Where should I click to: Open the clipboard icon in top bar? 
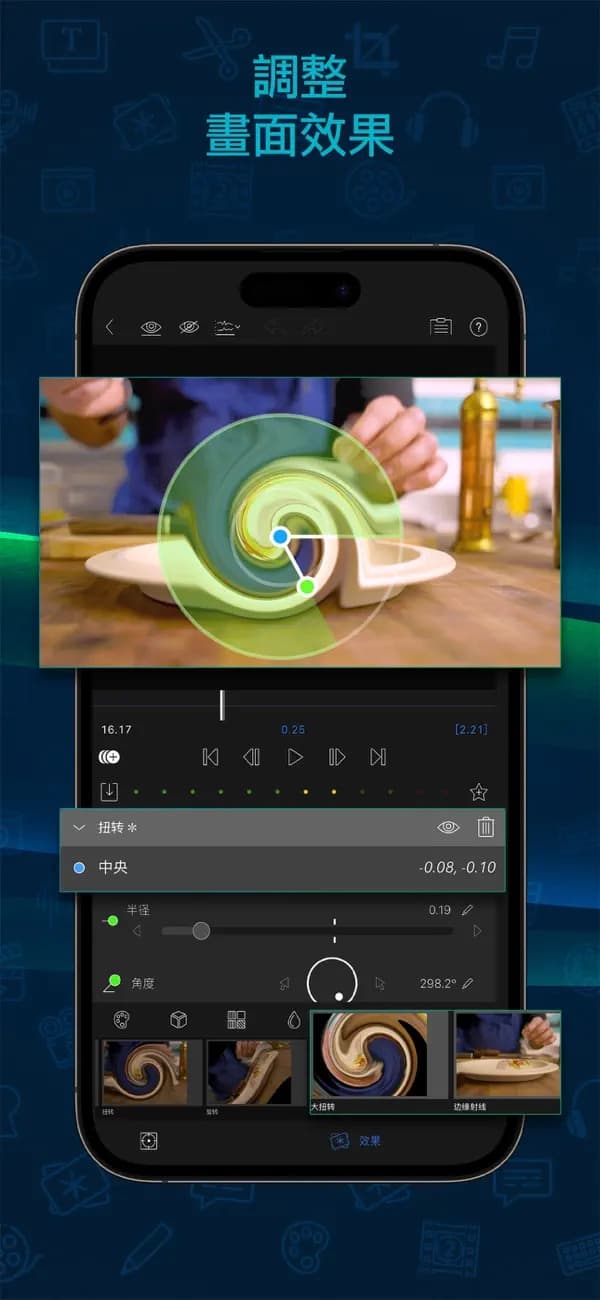(x=440, y=327)
